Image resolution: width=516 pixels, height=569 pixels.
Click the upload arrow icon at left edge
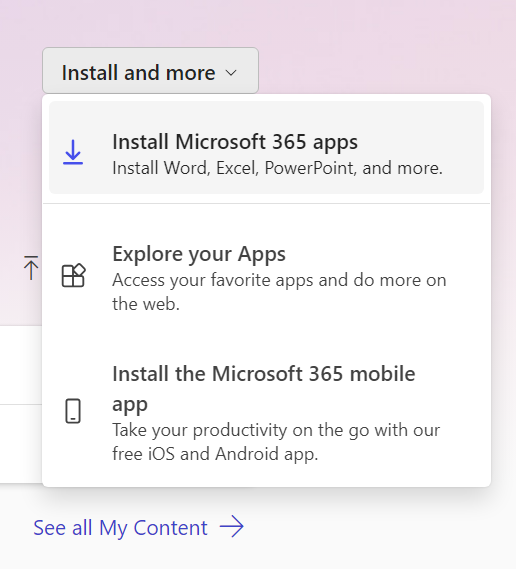[x=31, y=268]
